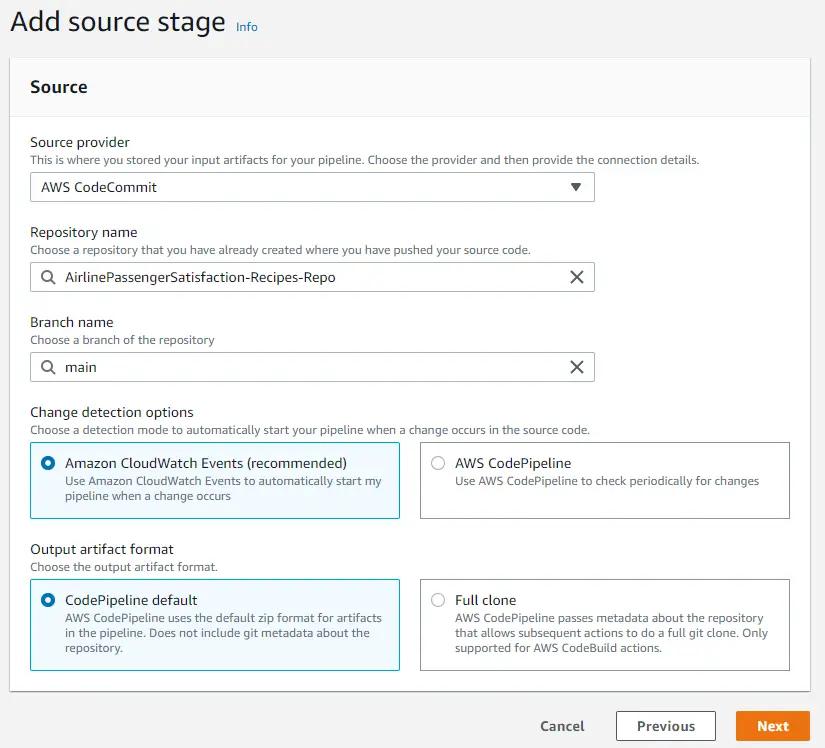Clear the Repository name with the X icon
825x748 pixels.
point(577,277)
